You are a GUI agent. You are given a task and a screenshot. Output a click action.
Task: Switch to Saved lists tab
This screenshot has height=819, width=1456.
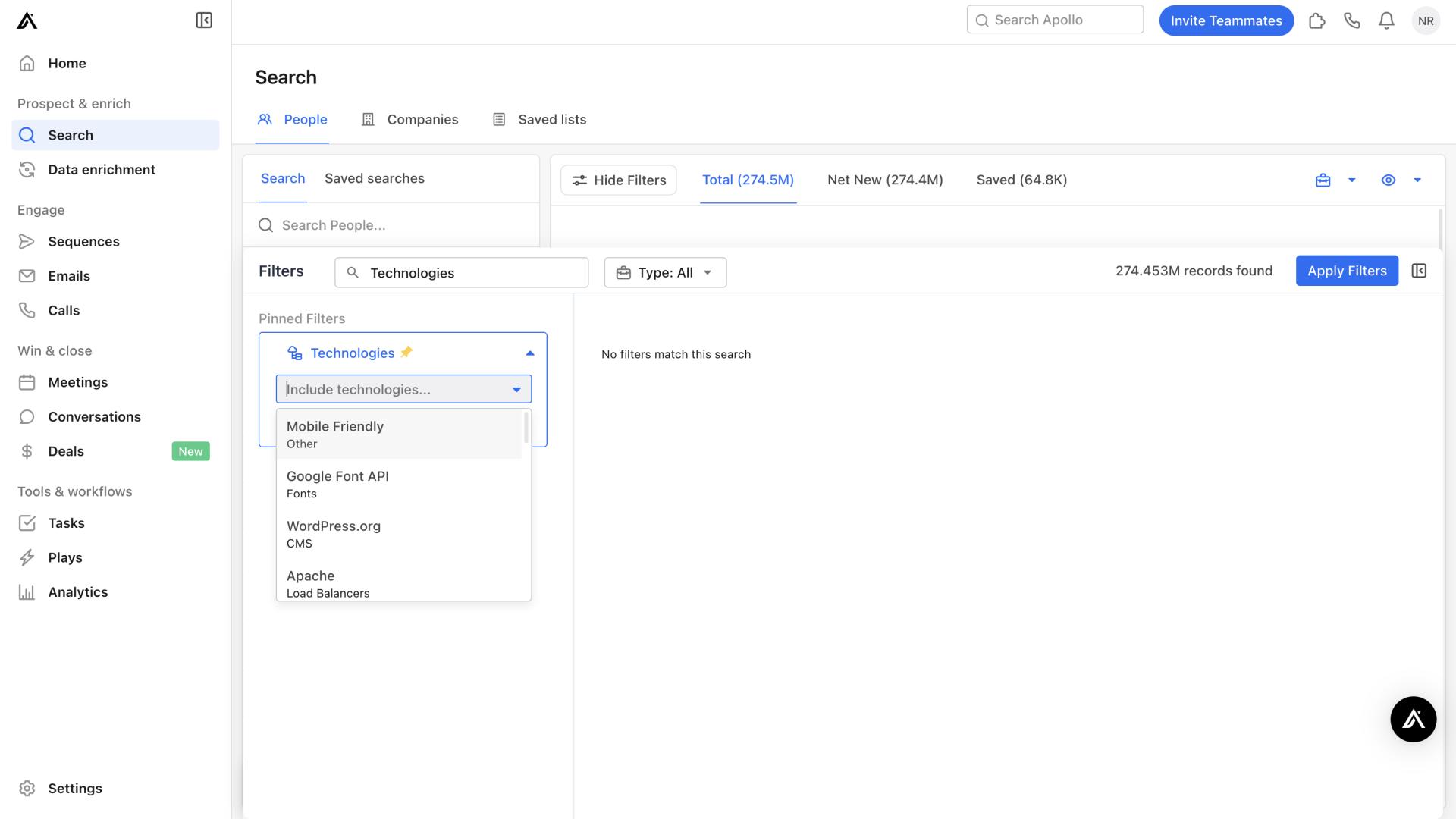pos(539,119)
